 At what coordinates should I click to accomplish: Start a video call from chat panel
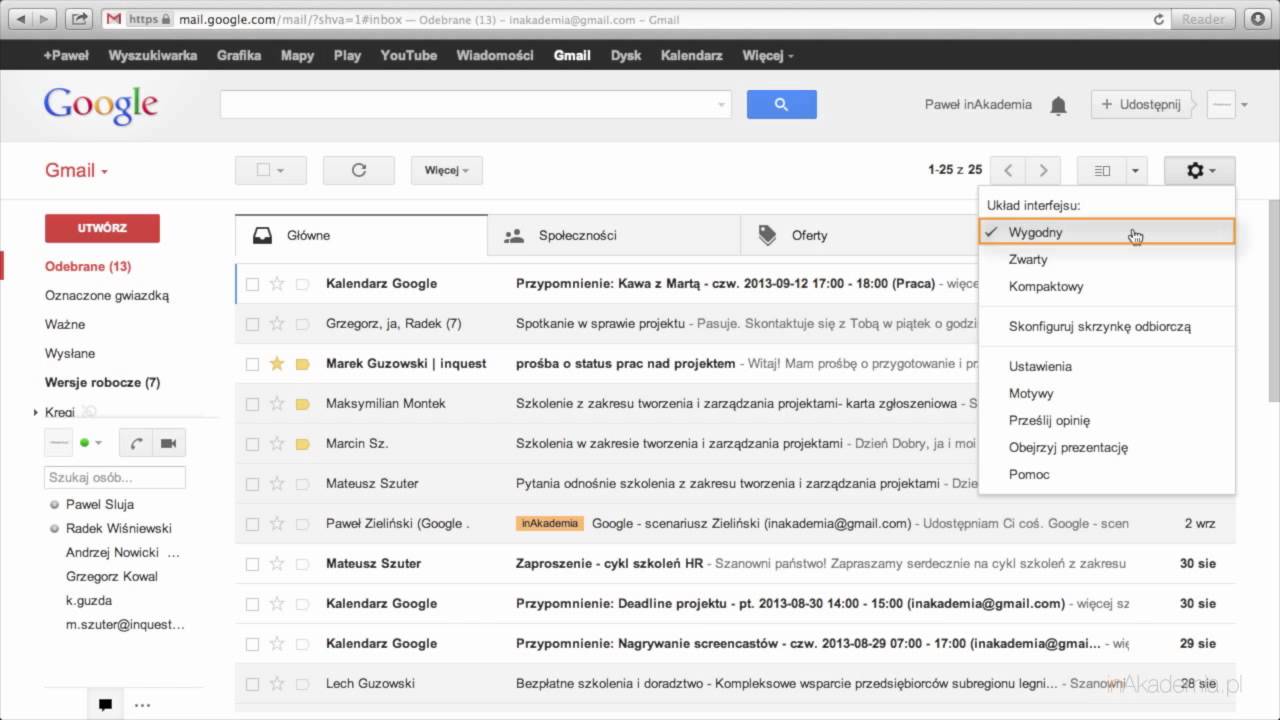(x=169, y=443)
